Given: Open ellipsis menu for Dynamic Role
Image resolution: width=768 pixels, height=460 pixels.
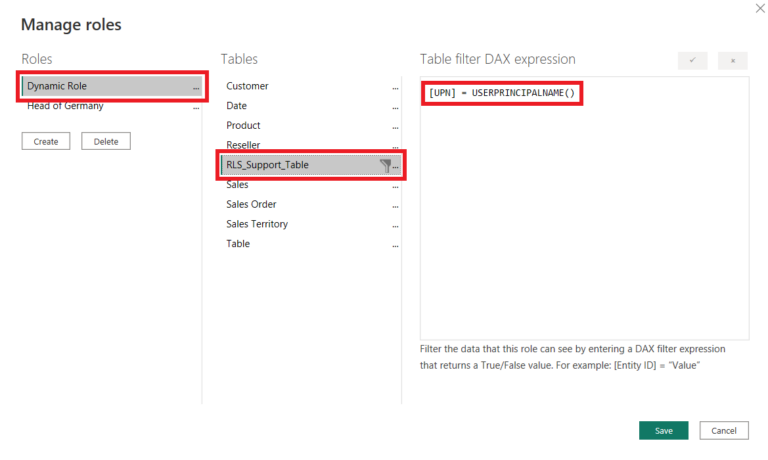Looking at the screenshot, I should (x=196, y=88).
